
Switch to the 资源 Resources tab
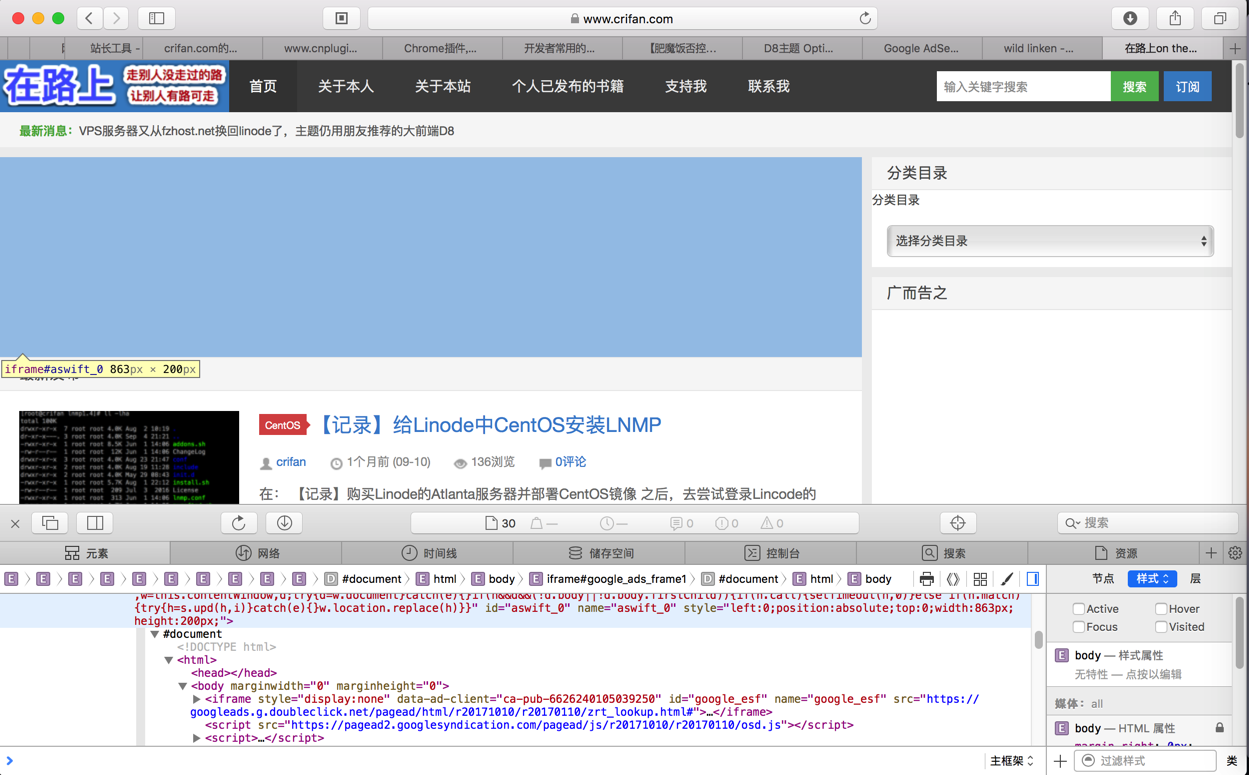[x=1114, y=553]
